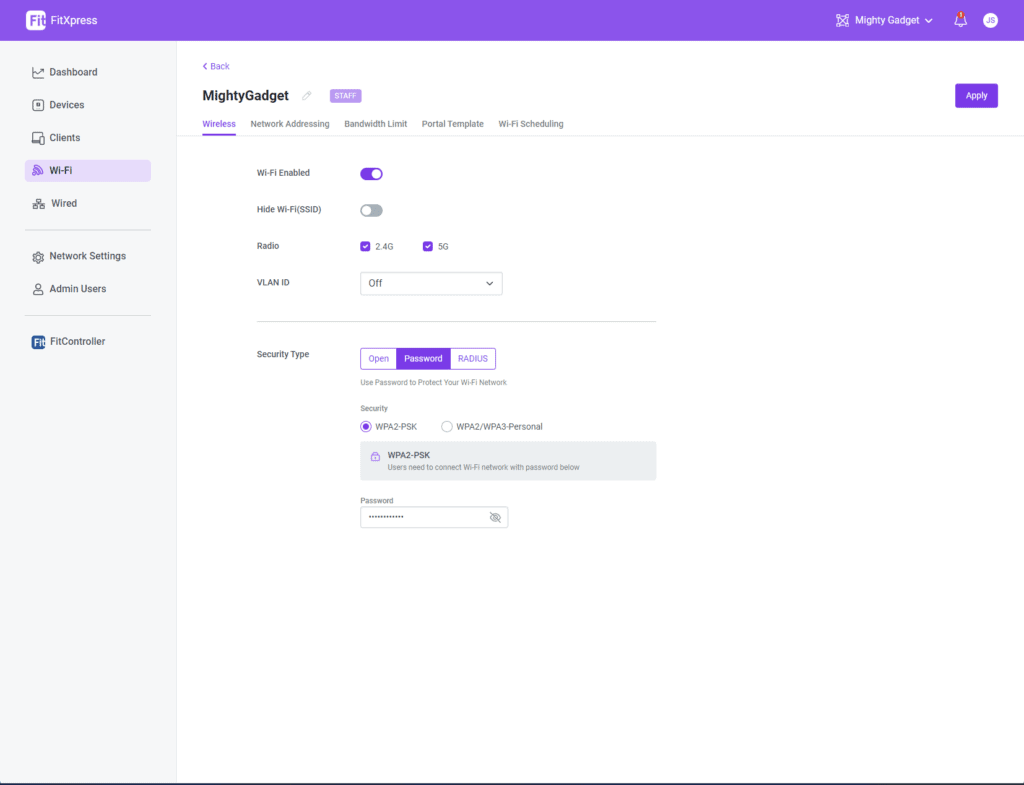This screenshot has height=785, width=1024.
Task: Click the Apply button
Action: tap(976, 96)
